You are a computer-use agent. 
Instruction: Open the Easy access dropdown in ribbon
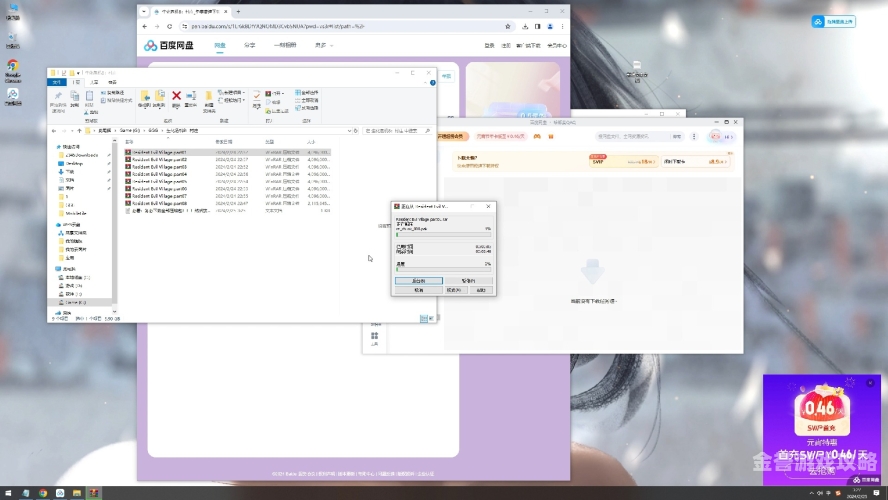coord(231,100)
